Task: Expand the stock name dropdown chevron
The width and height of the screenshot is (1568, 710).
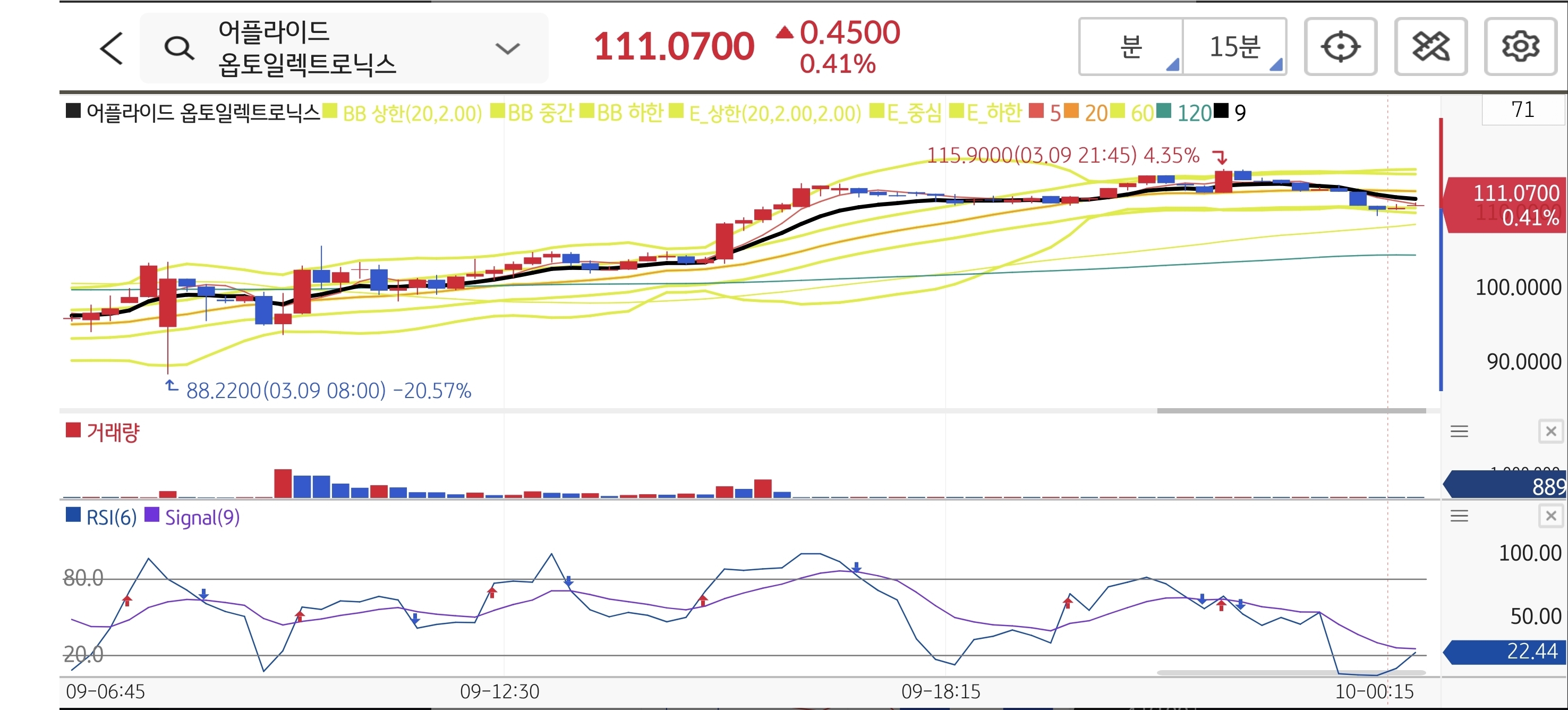Action: [507, 48]
